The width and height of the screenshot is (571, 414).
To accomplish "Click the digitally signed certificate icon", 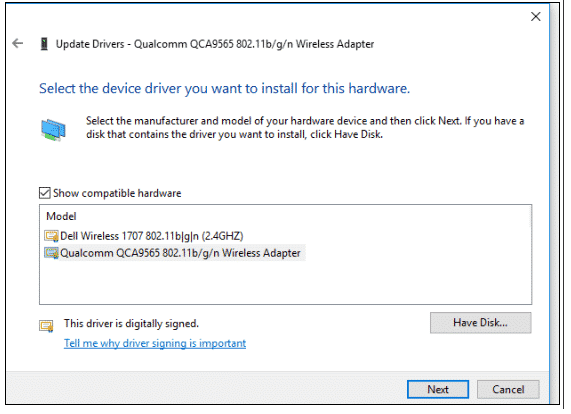I will (x=46, y=326).
